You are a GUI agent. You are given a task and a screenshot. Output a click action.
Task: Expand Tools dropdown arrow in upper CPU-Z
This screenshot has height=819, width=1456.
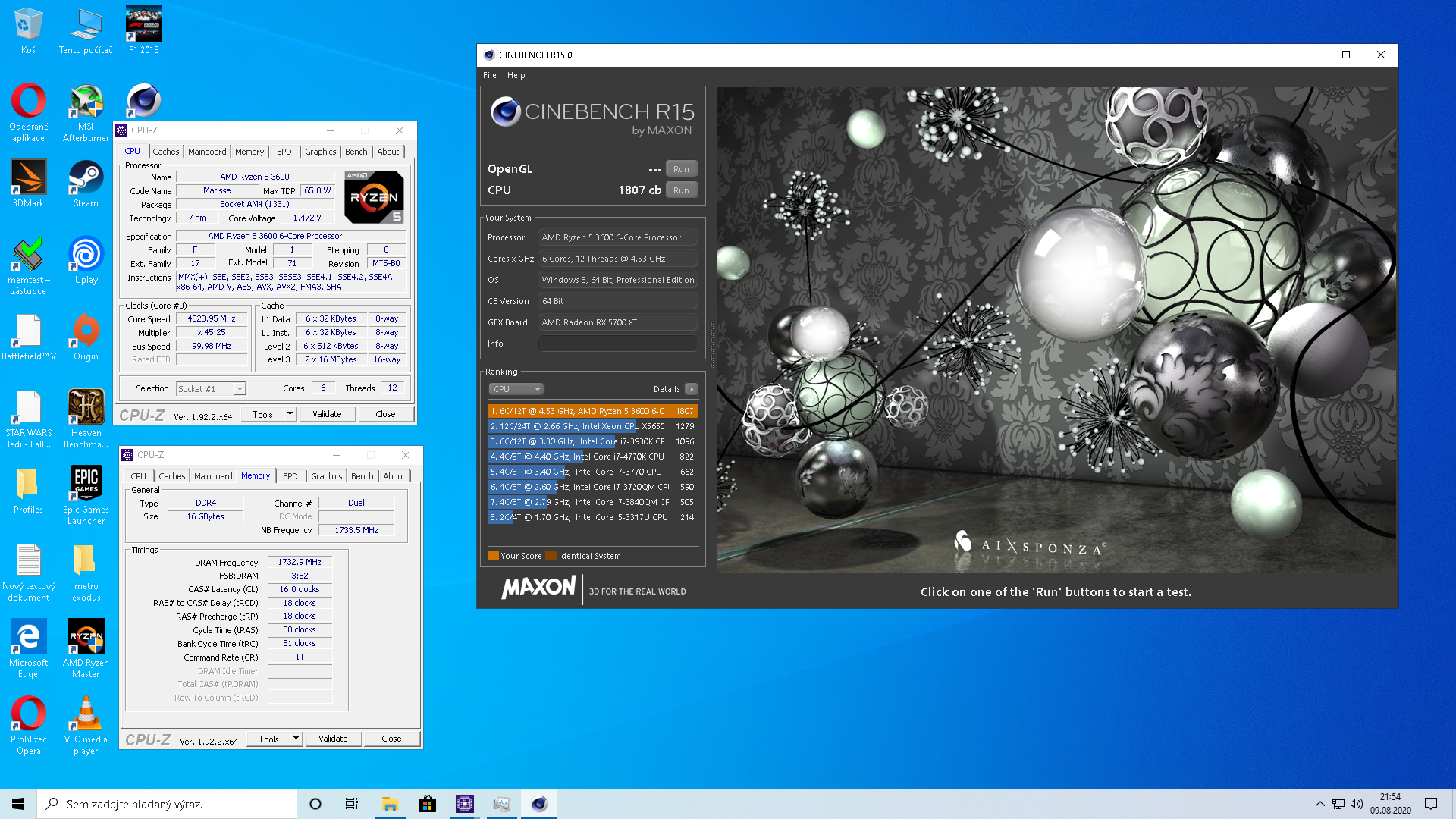click(x=290, y=414)
